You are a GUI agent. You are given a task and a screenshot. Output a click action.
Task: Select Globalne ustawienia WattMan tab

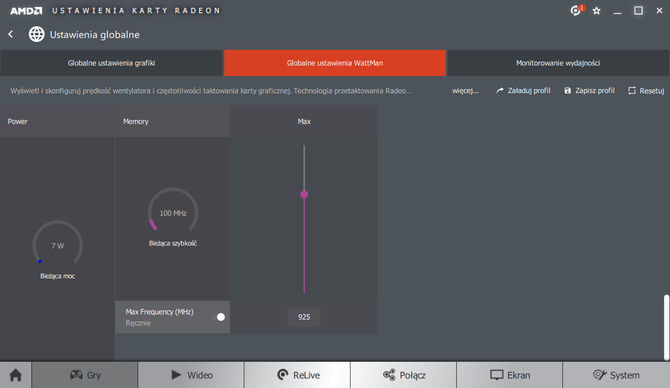click(335, 63)
